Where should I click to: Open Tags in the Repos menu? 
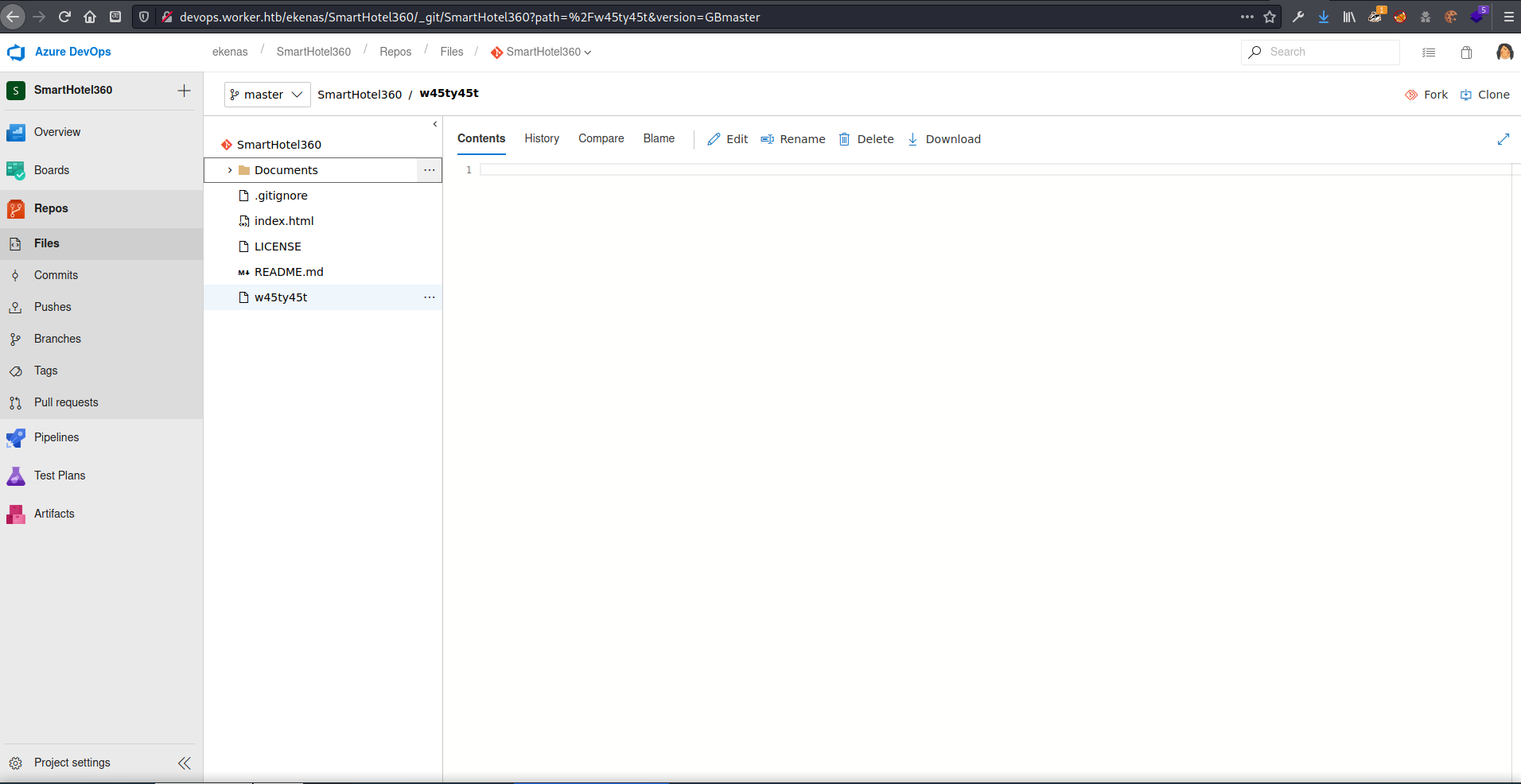[x=102, y=371]
